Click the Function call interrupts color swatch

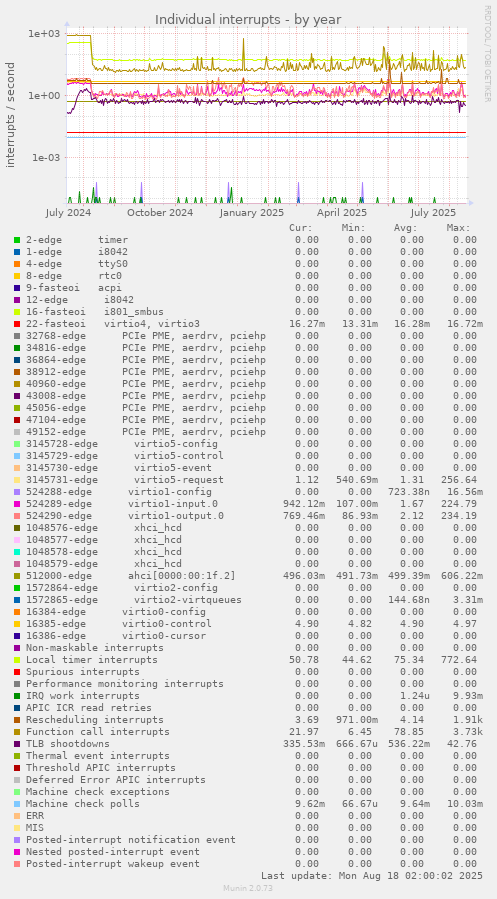point(17,732)
